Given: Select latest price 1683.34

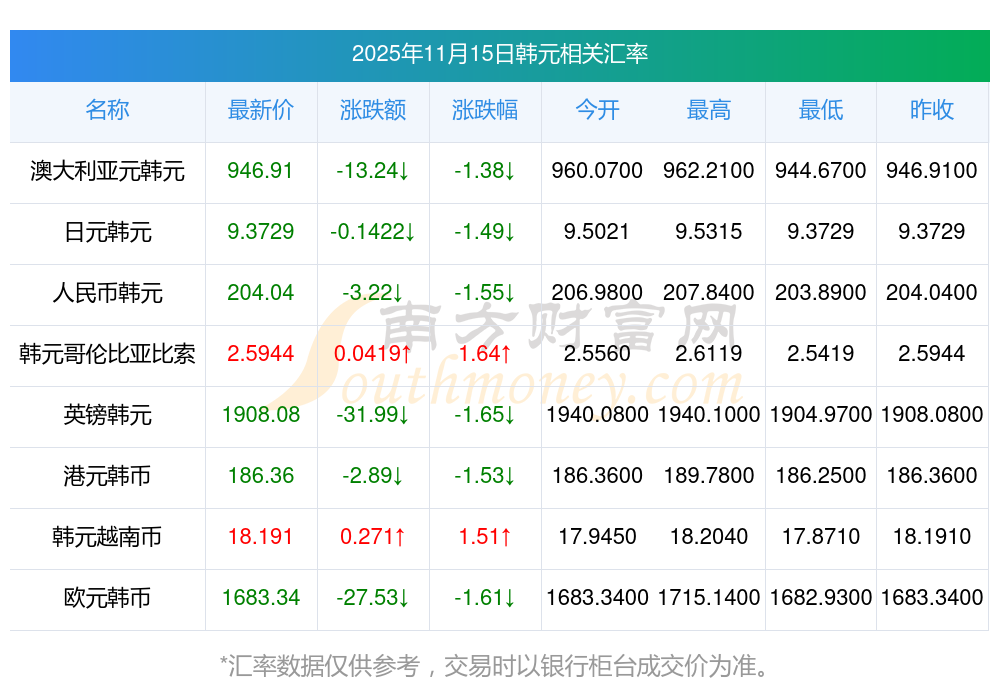Looking at the screenshot, I should [261, 598].
